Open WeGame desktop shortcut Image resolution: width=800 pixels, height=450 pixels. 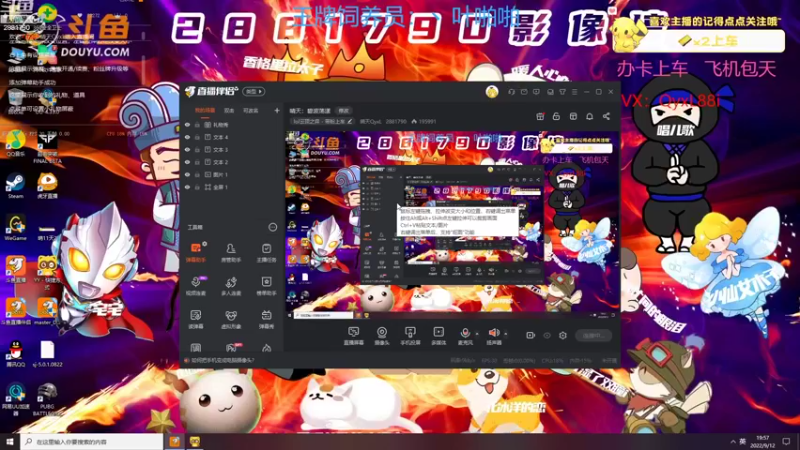pyautogui.click(x=15, y=228)
